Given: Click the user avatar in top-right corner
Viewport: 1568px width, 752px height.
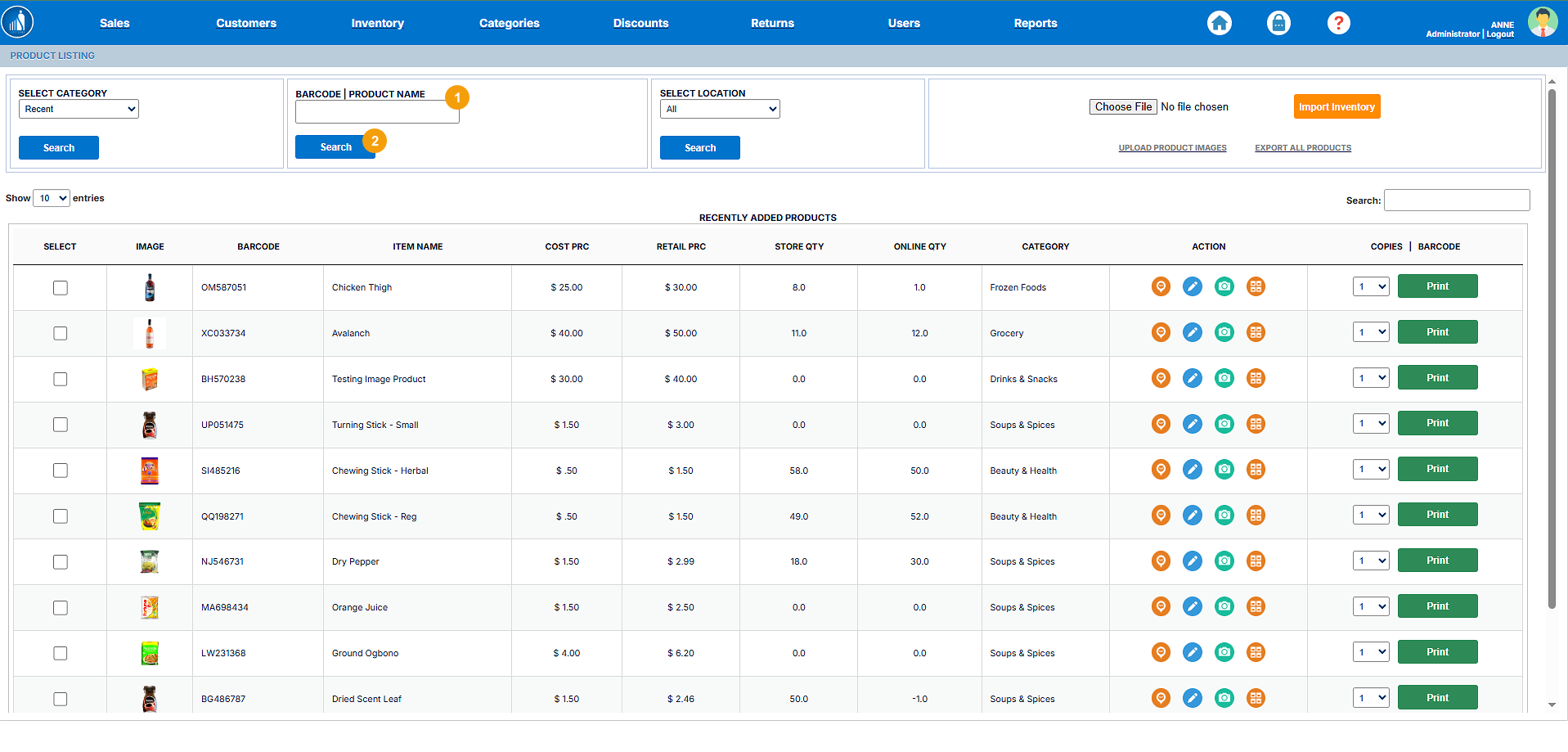Looking at the screenshot, I should [1543, 22].
